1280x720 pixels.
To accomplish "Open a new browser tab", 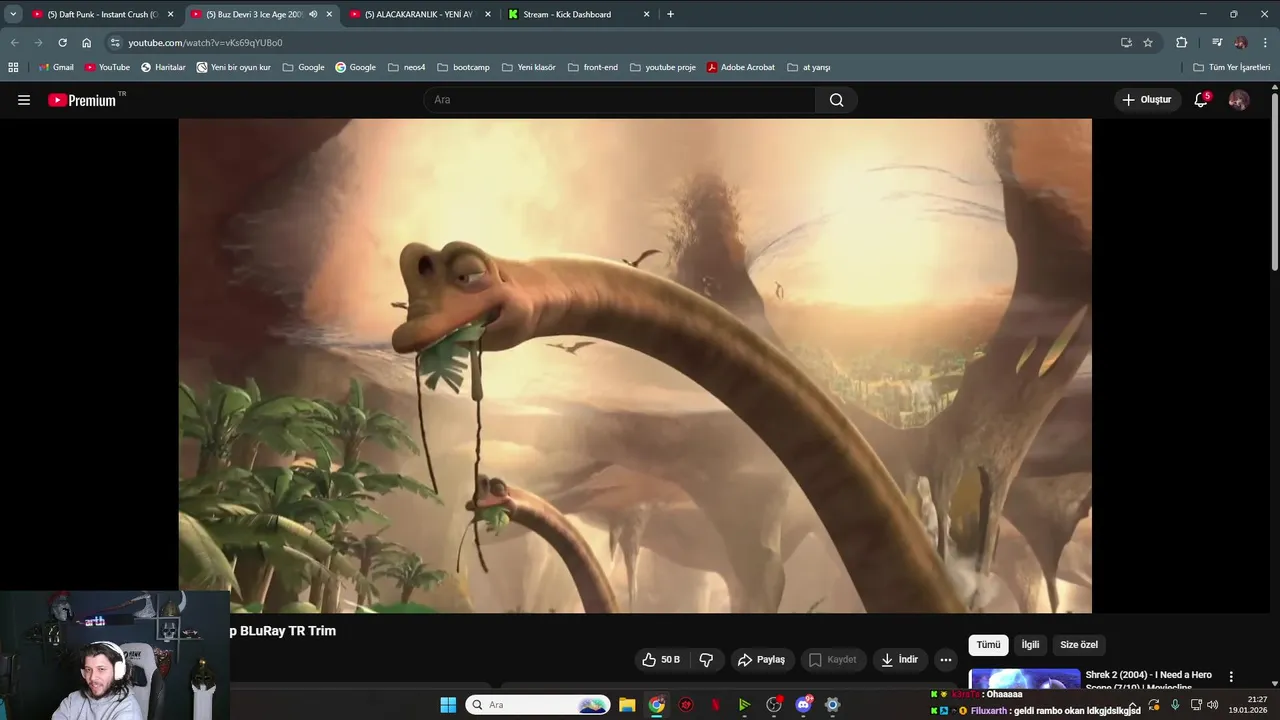I will click(x=670, y=14).
